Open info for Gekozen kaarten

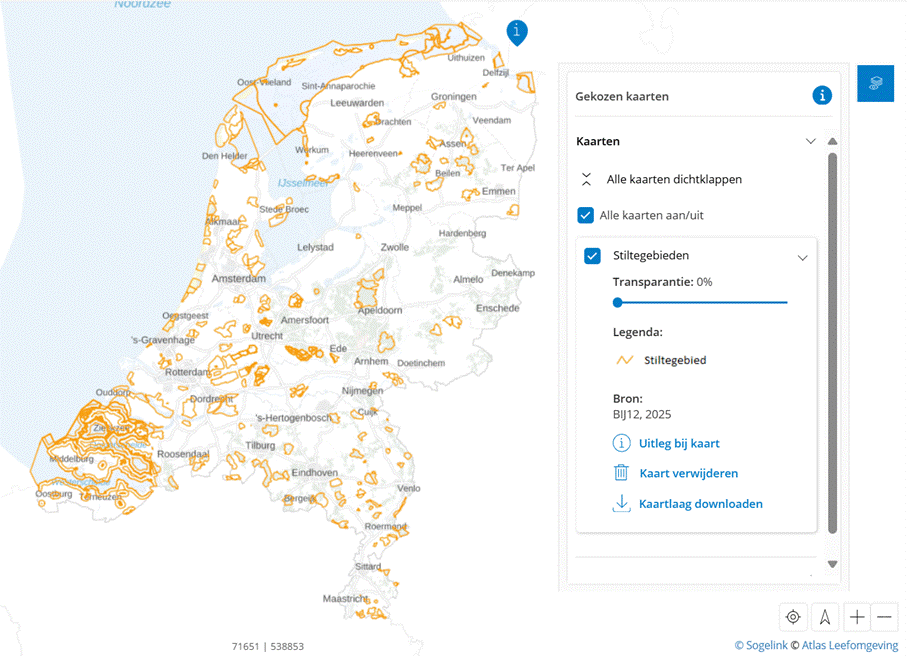click(x=822, y=96)
